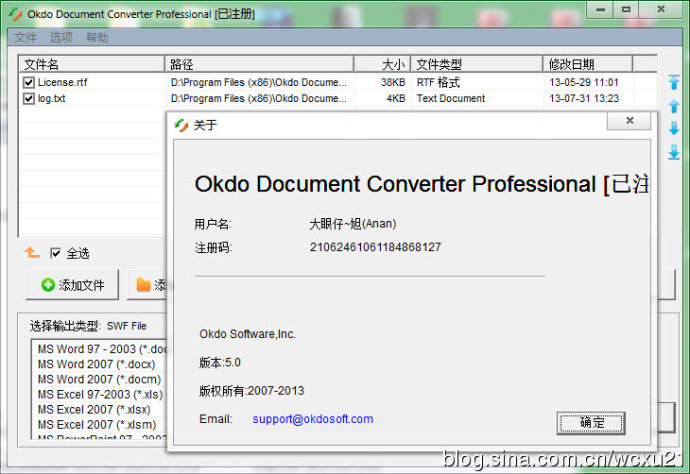
Task: Click the 添加文件 button
Action: coord(73,285)
